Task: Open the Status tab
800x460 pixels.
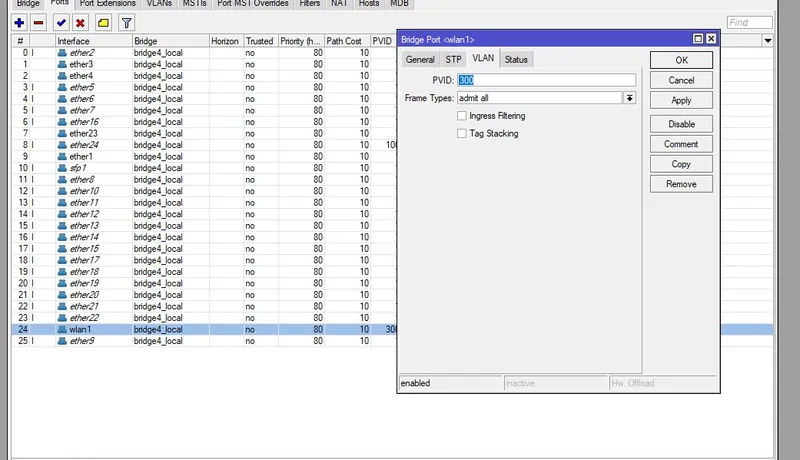Action: point(516,60)
